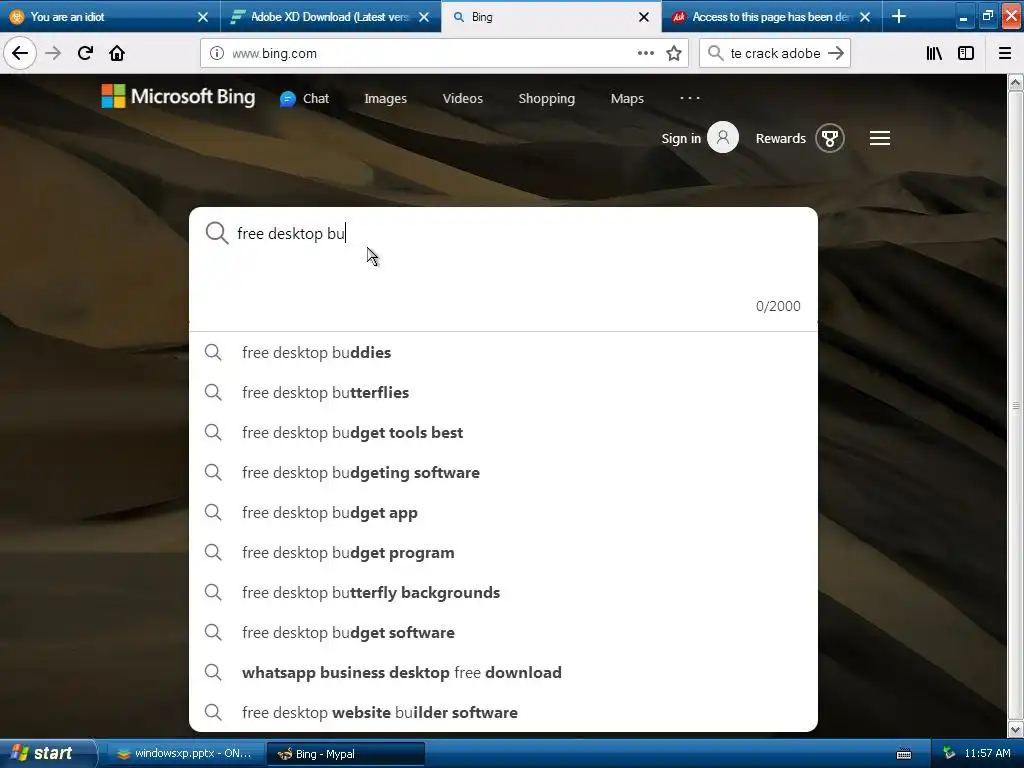Screen dimensions: 1024x768
Task: Choose suggestion 'free desktop butterflies'
Action: pos(503,392)
